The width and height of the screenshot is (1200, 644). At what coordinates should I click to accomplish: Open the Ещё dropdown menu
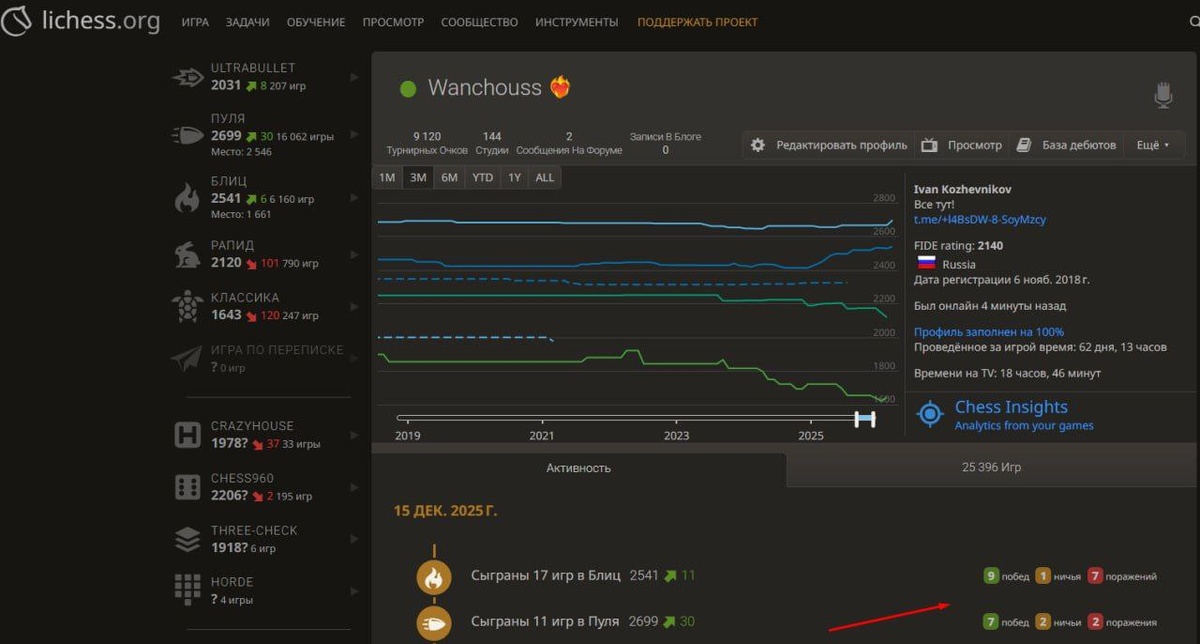tap(1153, 145)
